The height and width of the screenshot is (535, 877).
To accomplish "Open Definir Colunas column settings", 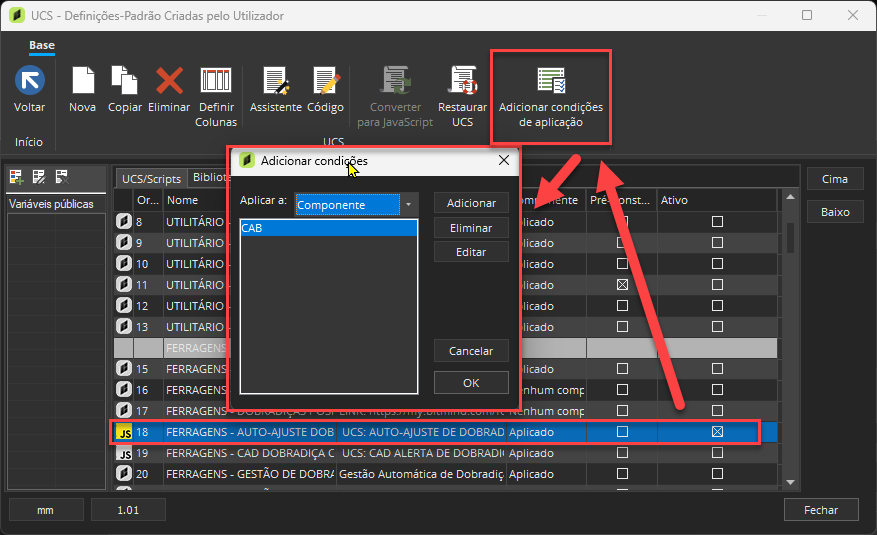I will coord(216,81).
